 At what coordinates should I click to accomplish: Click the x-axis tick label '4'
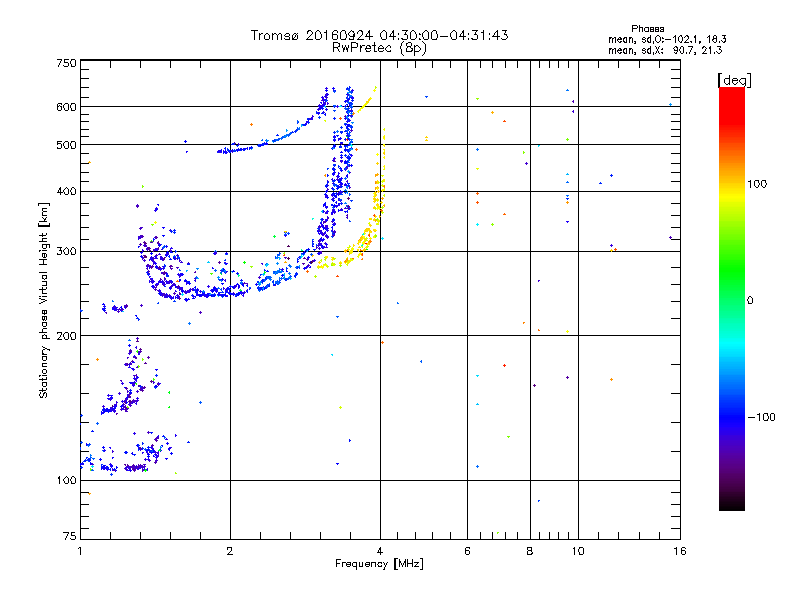tap(380, 551)
